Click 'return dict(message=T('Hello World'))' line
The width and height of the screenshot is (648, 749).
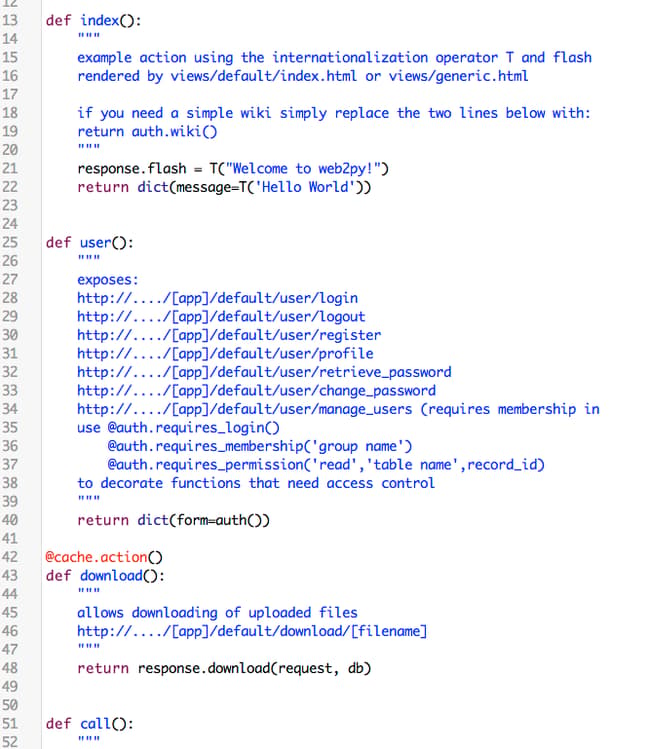(x=224, y=187)
